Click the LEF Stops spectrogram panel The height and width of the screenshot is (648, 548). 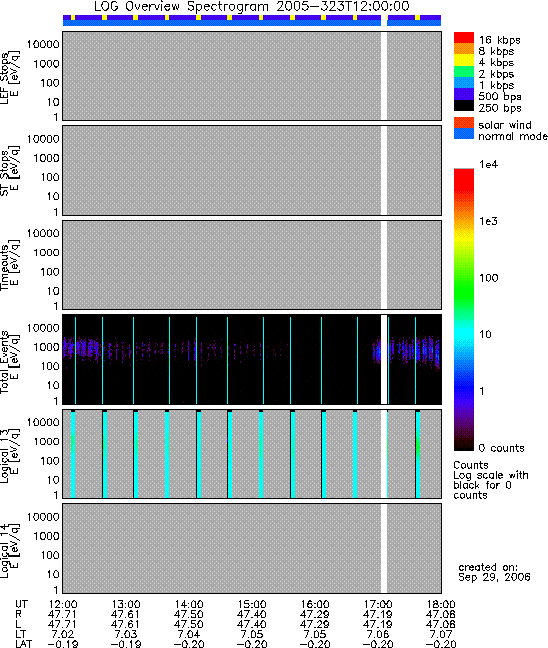[x=252, y=76]
